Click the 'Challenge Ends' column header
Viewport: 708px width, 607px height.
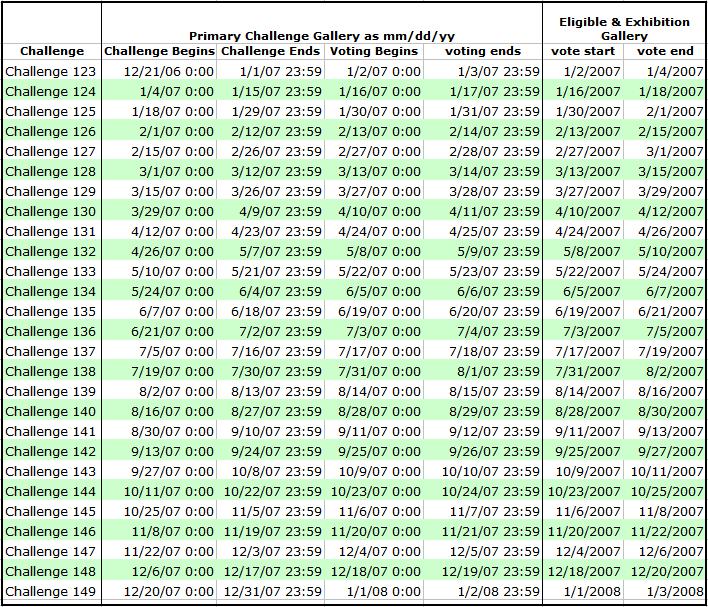click(271, 51)
